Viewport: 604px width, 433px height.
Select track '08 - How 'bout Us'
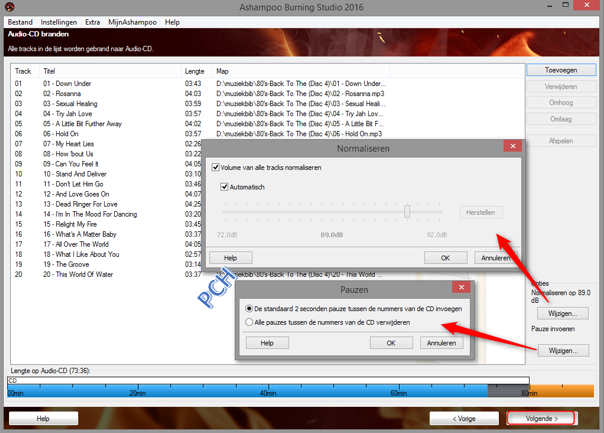pos(68,154)
